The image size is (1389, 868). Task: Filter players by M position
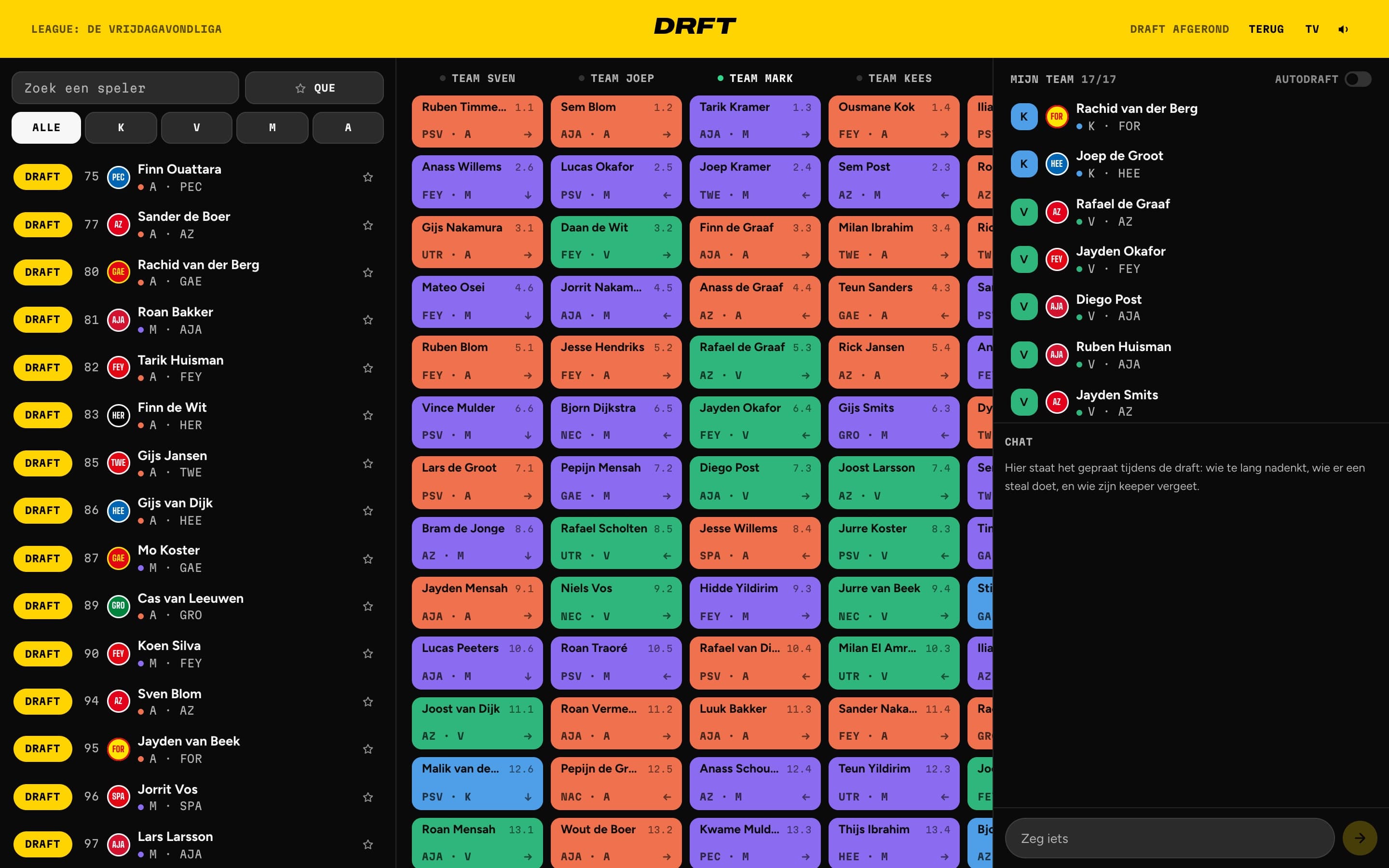272,127
